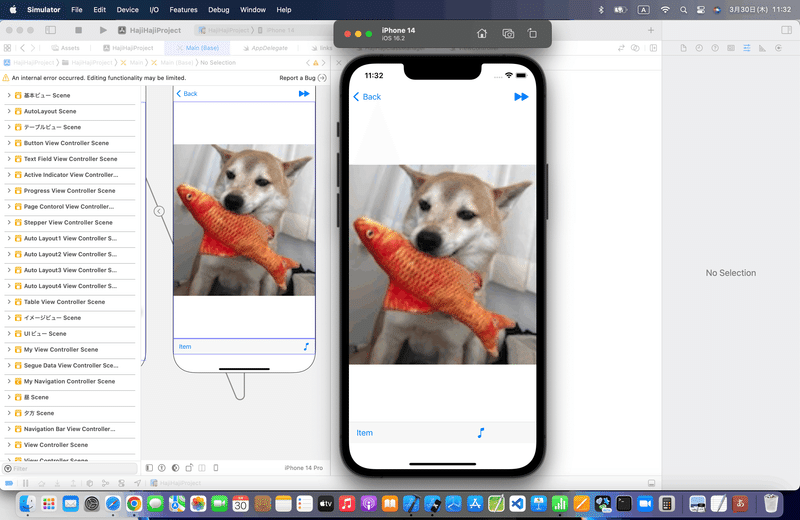Select the イメージビュー Scene row
This screenshot has width=800, height=520.
tap(70, 317)
